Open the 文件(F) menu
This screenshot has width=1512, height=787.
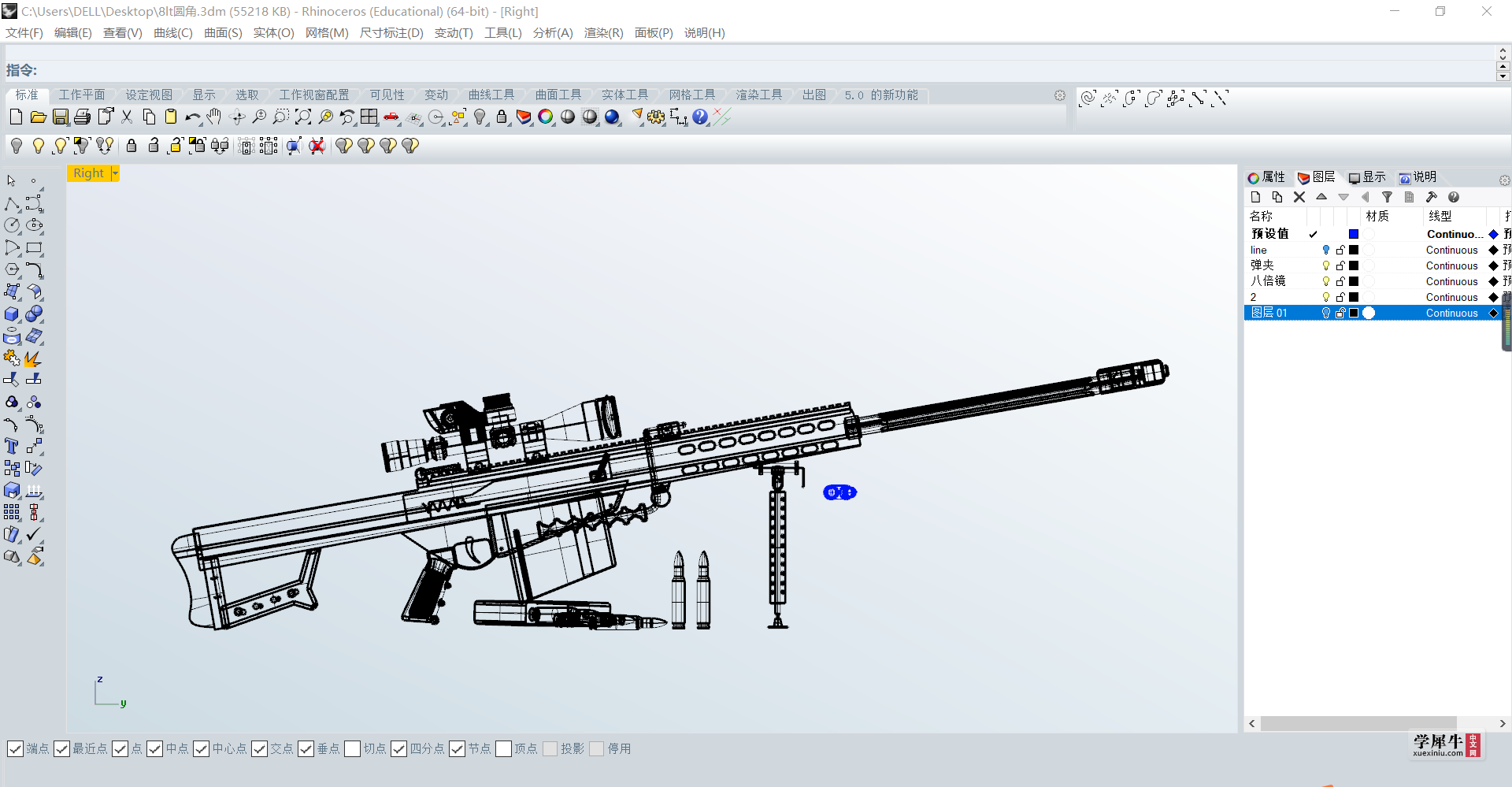[x=24, y=33]
